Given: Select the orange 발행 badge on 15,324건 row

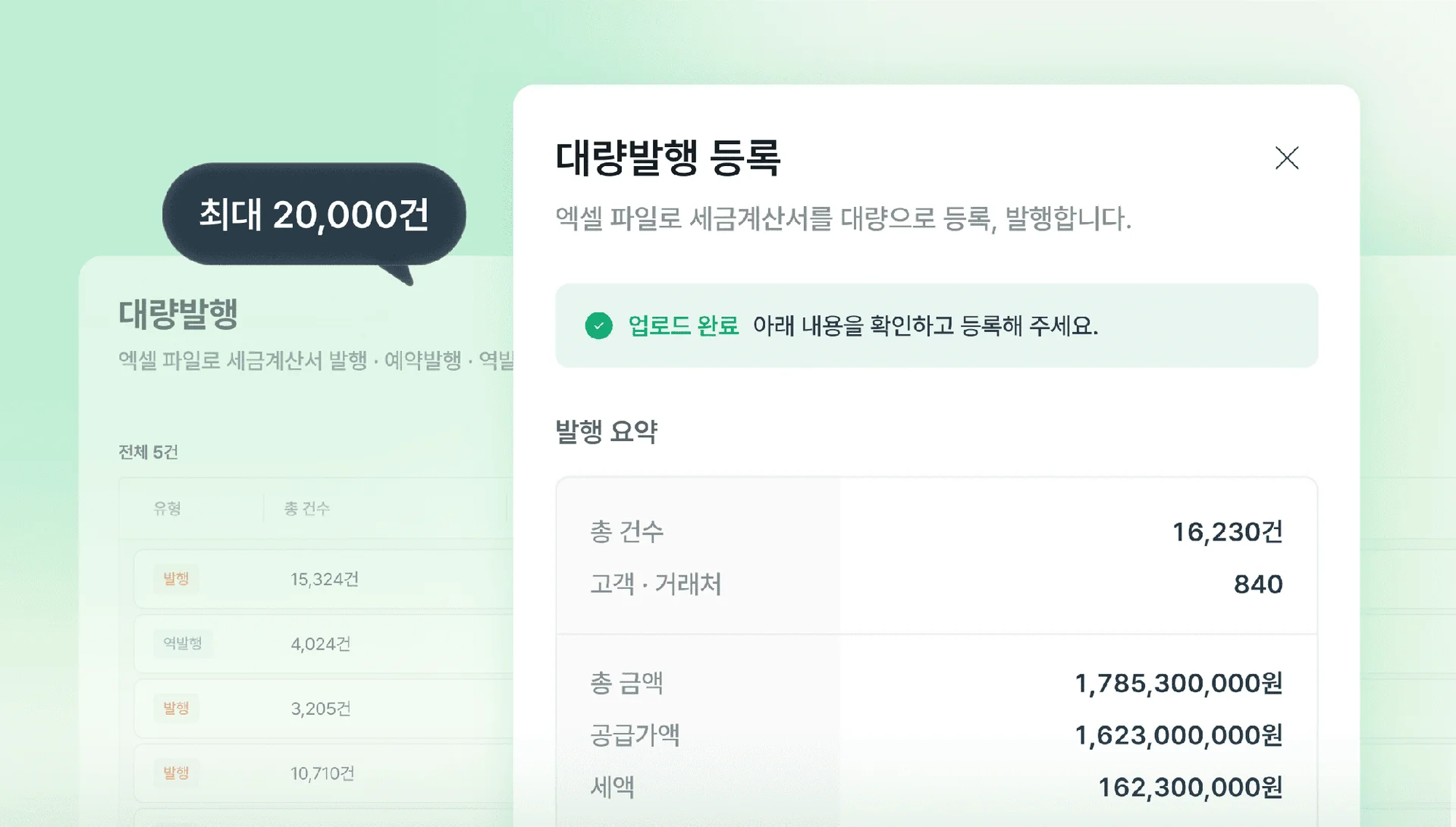Looking at the screenshot, I should point(175,579).
